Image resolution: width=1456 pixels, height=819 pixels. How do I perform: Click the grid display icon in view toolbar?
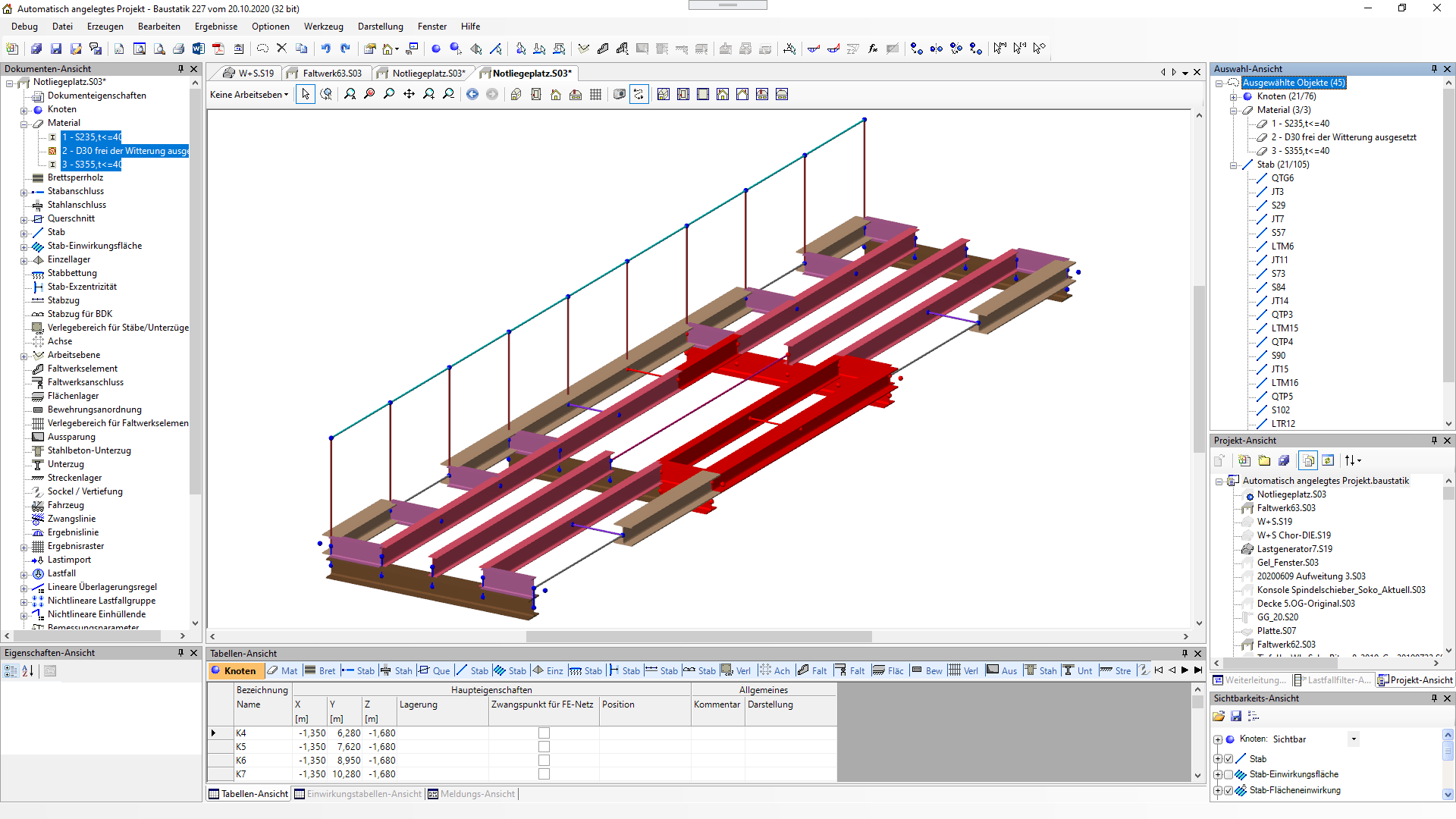(596, 94)
